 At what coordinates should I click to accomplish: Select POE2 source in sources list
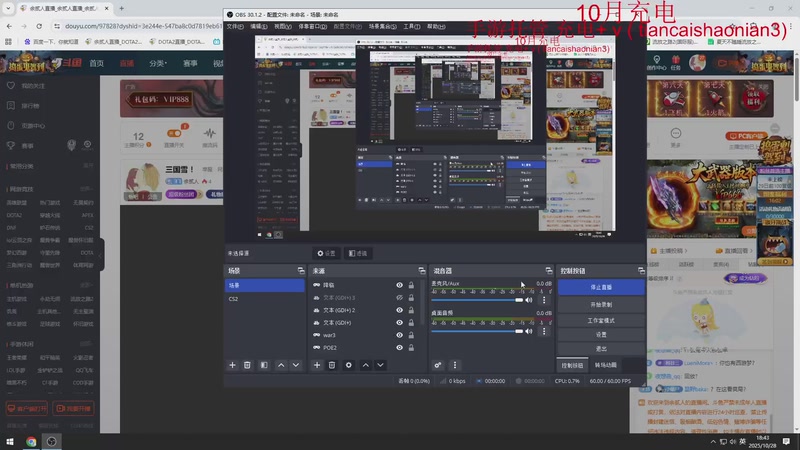click(330, 347)
